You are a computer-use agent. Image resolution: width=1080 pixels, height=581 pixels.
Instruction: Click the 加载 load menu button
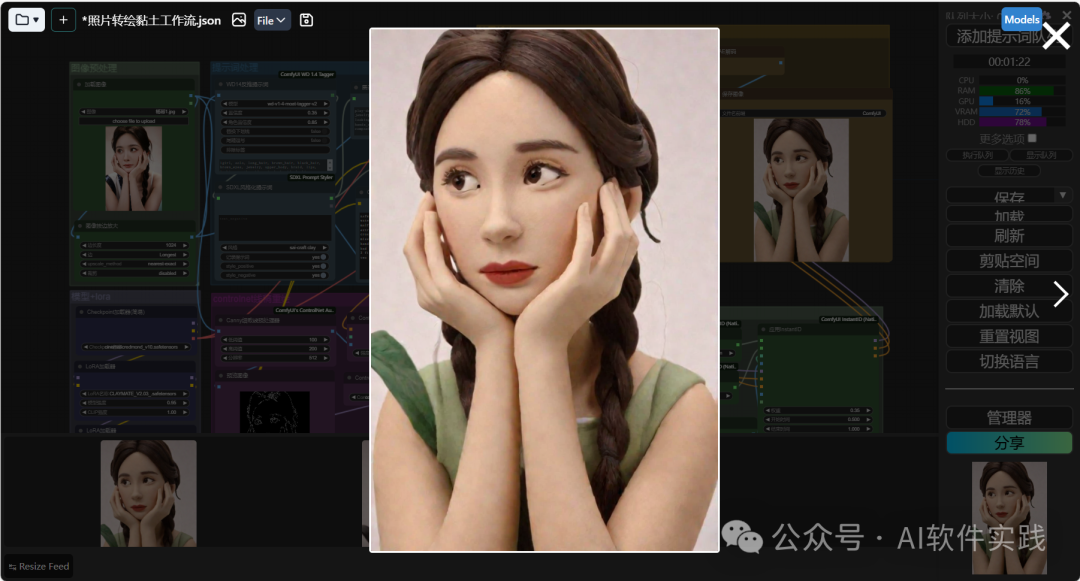1009,214
